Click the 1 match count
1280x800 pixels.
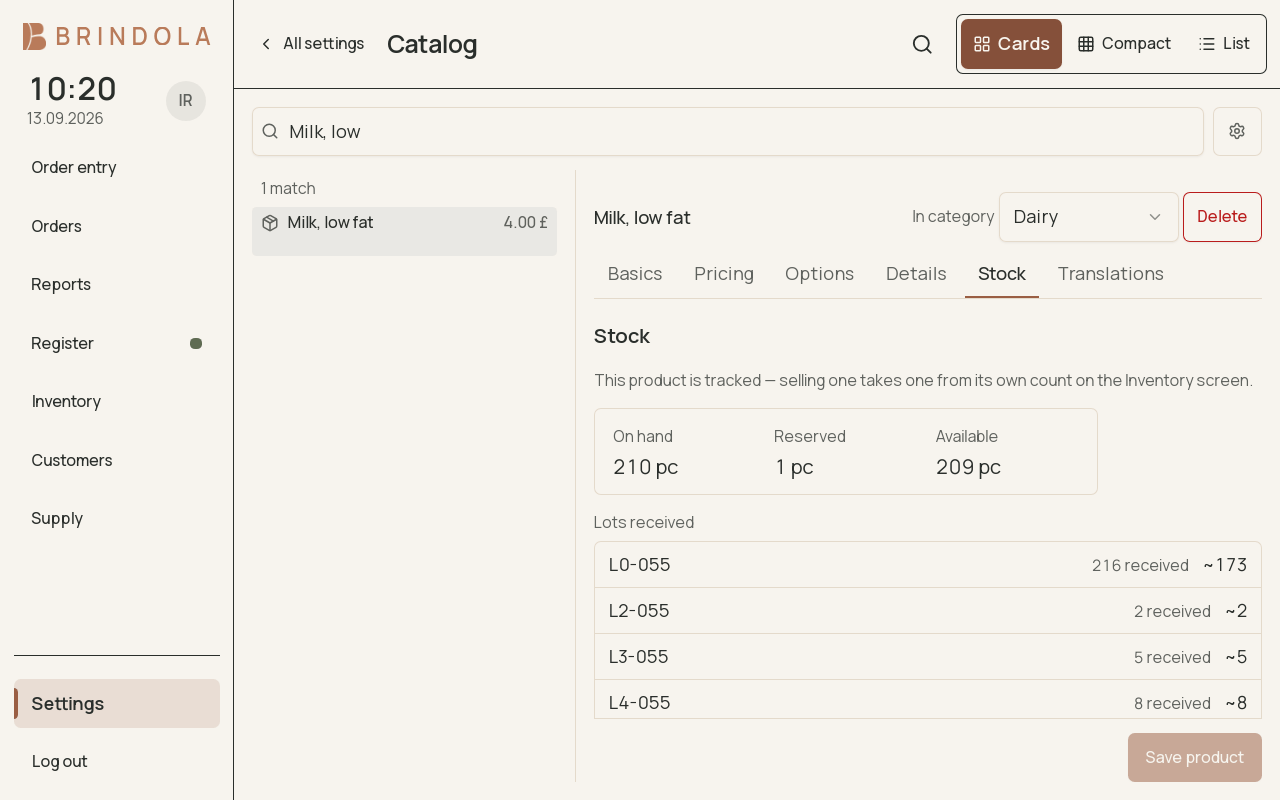[288, 188]
